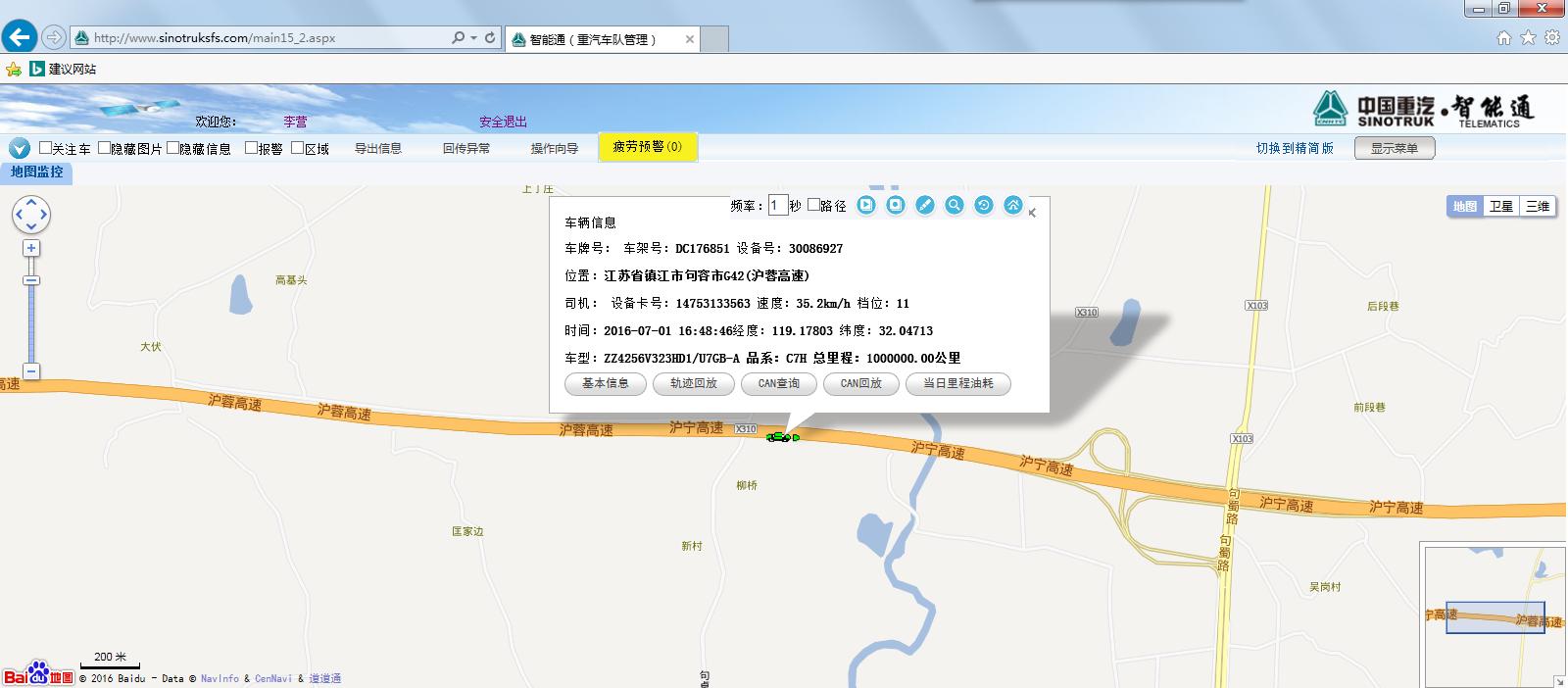Click the 当日里程油耗 button

click(958, 384)
